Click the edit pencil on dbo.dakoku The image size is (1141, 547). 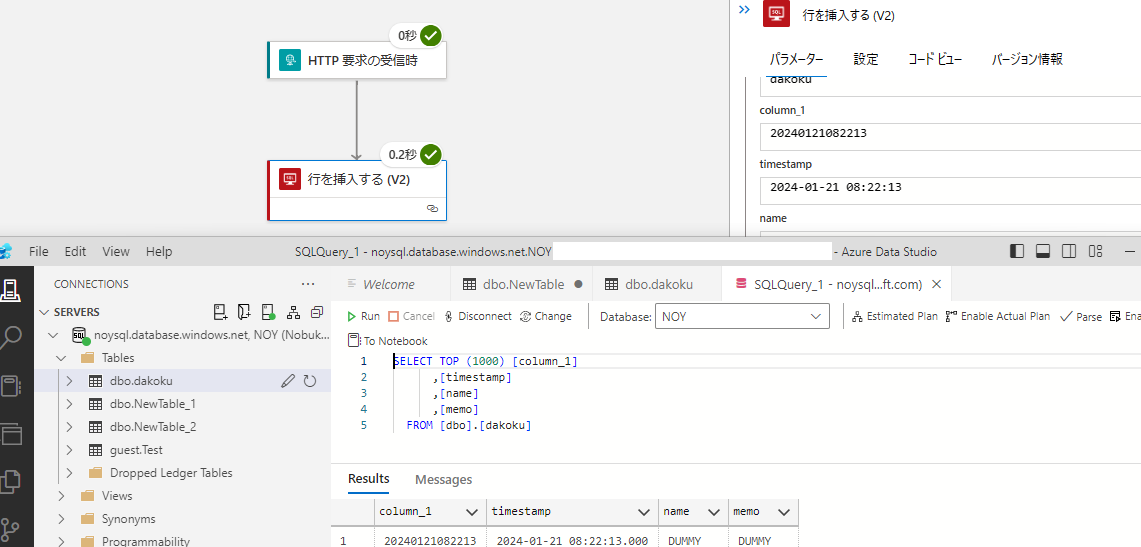coord(288,380)
